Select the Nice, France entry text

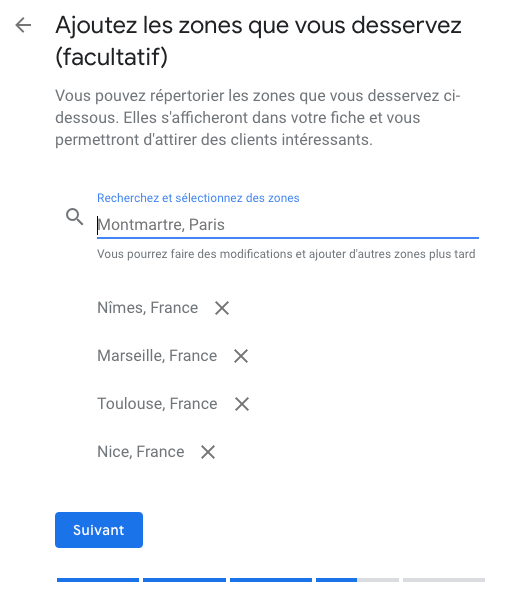point(141,452)
